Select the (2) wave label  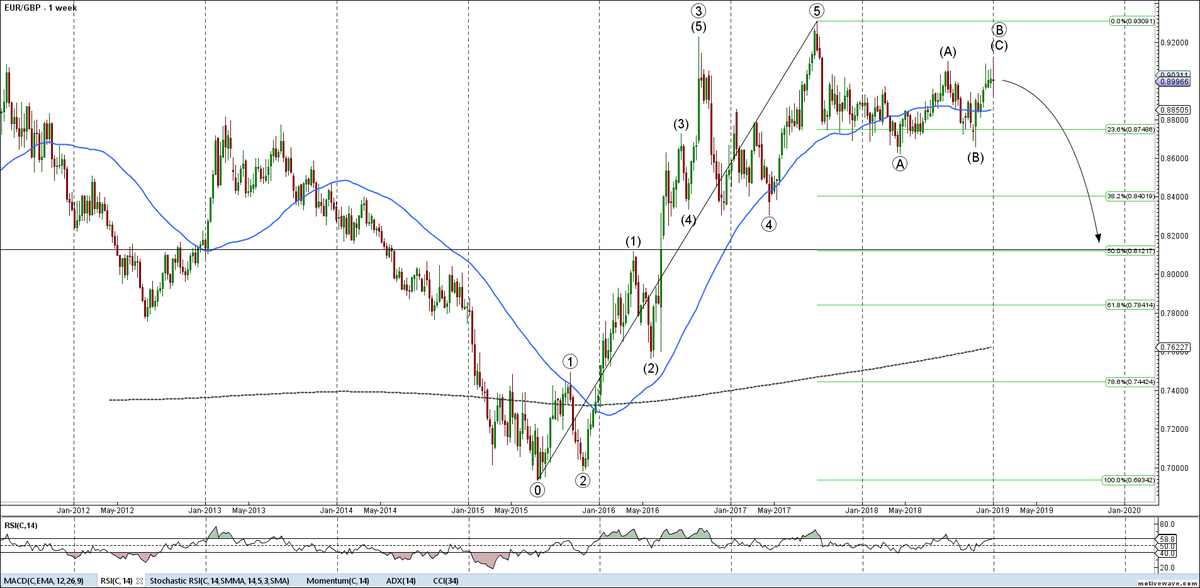(x=651, y=368)
